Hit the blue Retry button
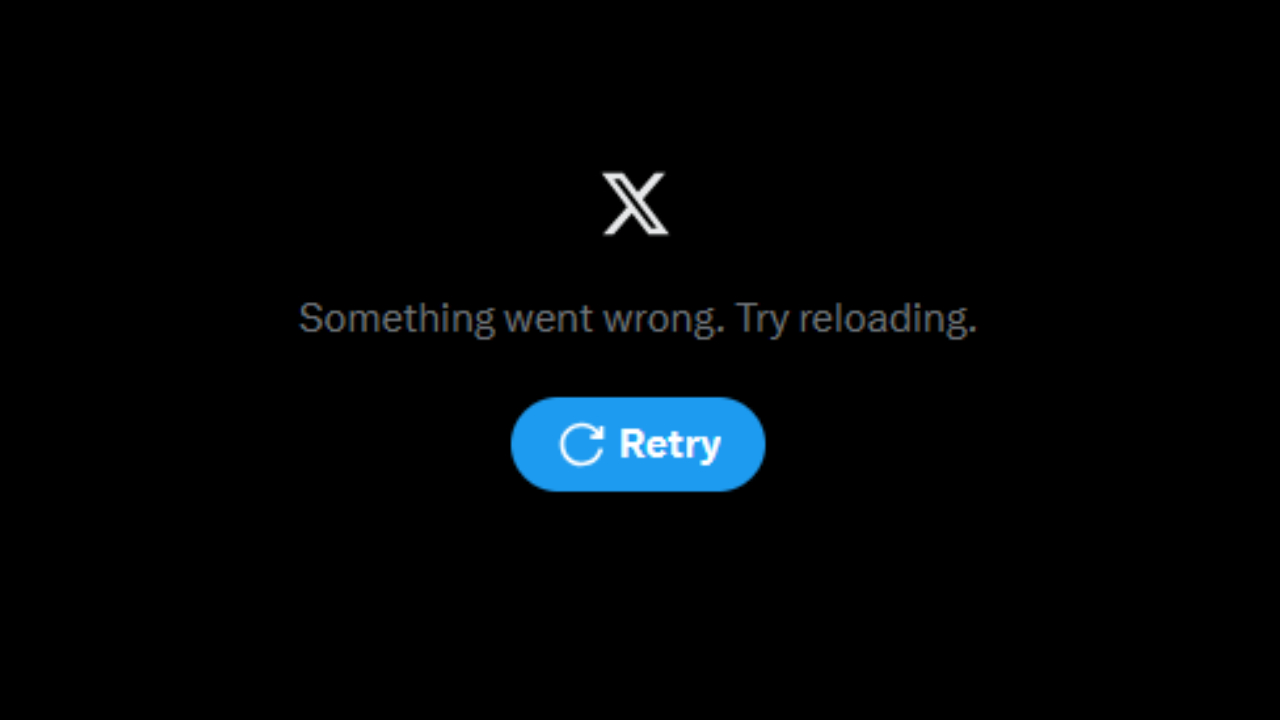The image size is (1280, 720). pos(638,444)
